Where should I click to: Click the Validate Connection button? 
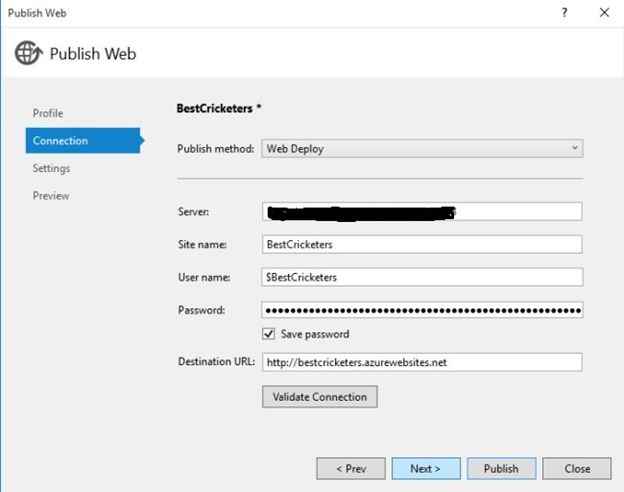point(320,396)
